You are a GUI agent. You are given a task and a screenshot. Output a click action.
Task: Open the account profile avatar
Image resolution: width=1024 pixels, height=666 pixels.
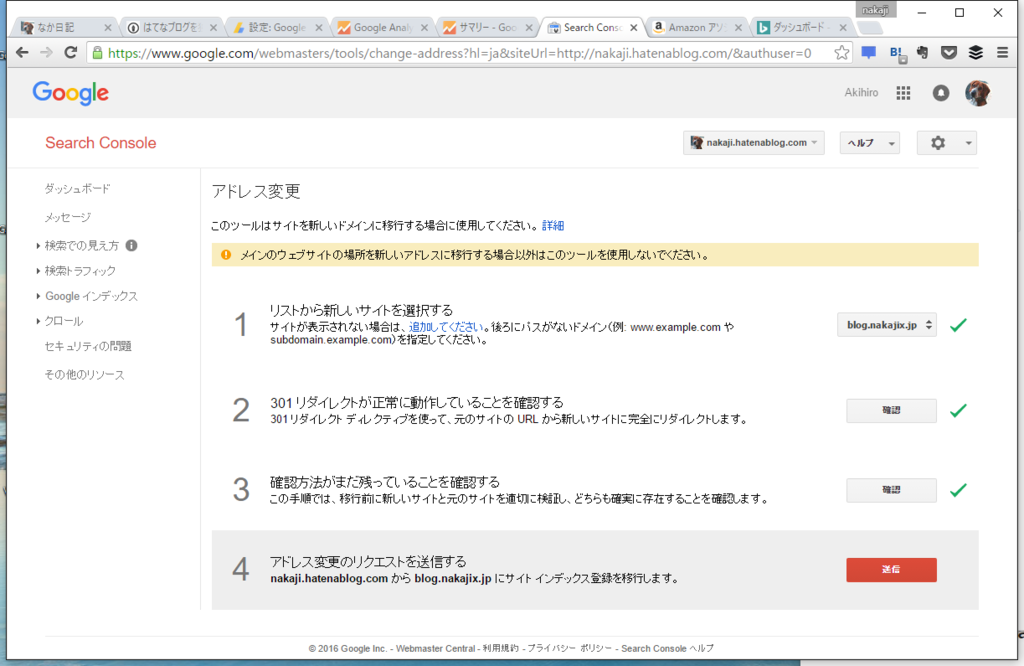tap(978, 93)
